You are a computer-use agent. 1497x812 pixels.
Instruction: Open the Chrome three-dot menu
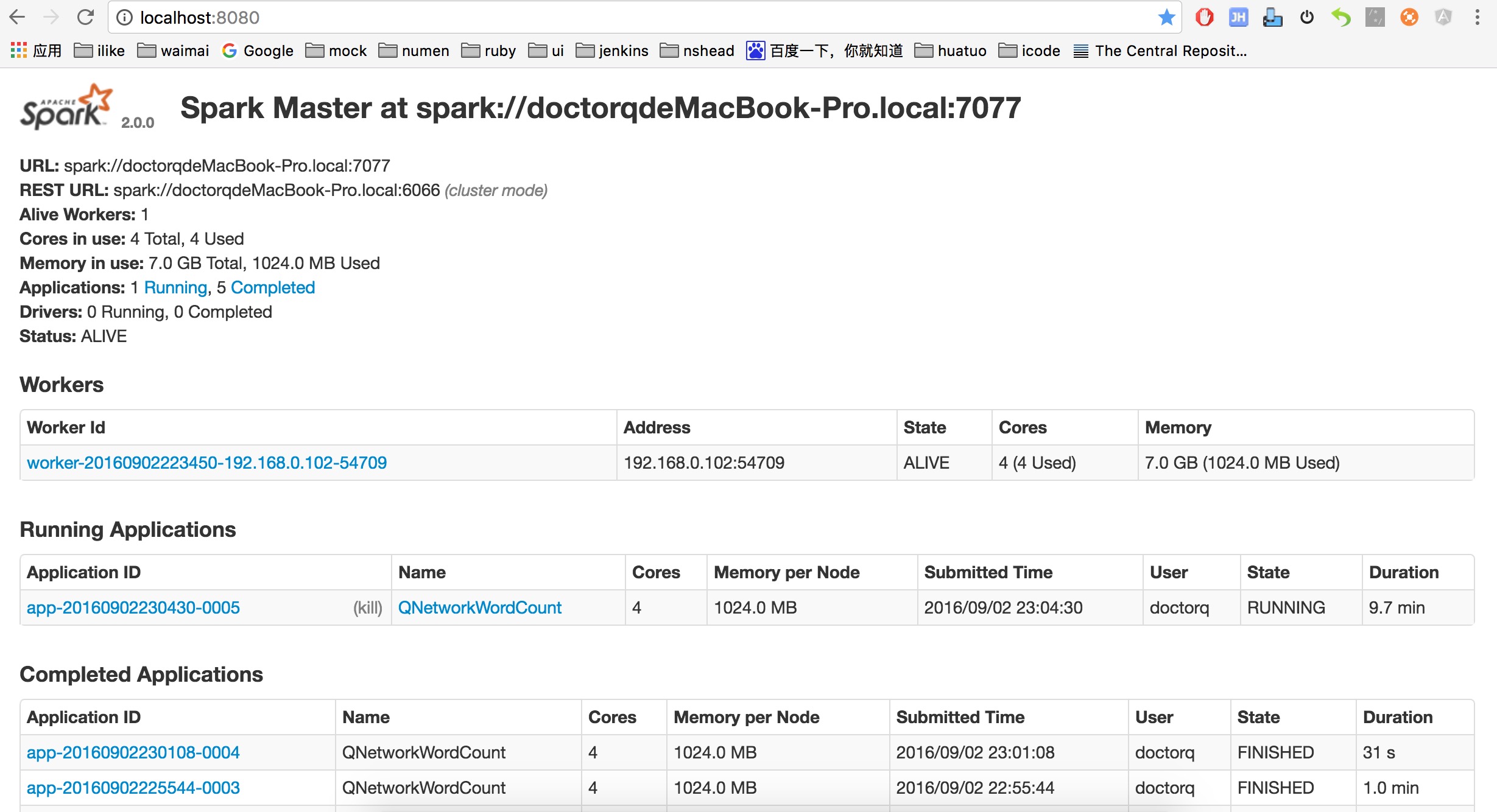point(1477,17)
